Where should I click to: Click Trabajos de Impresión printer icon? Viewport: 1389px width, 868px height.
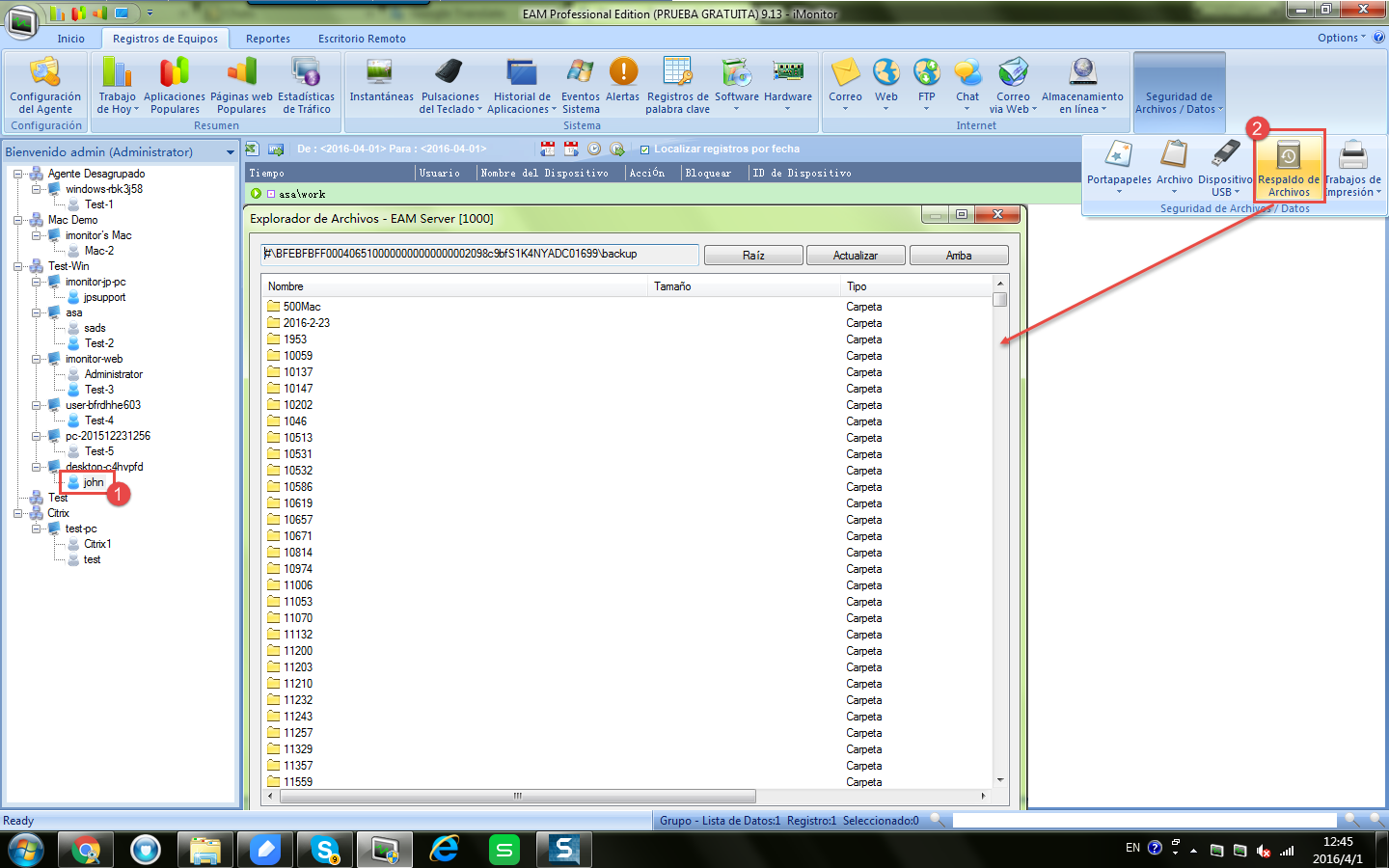pos(1352,166)
